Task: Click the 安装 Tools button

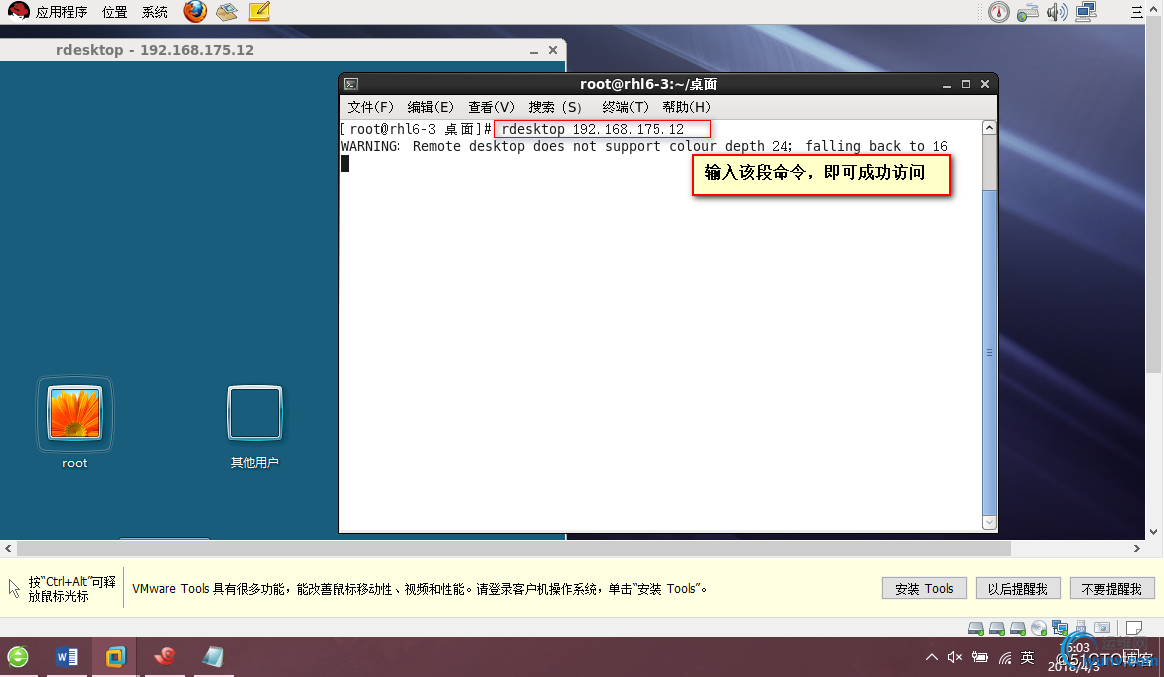Action: coord(924,589)
